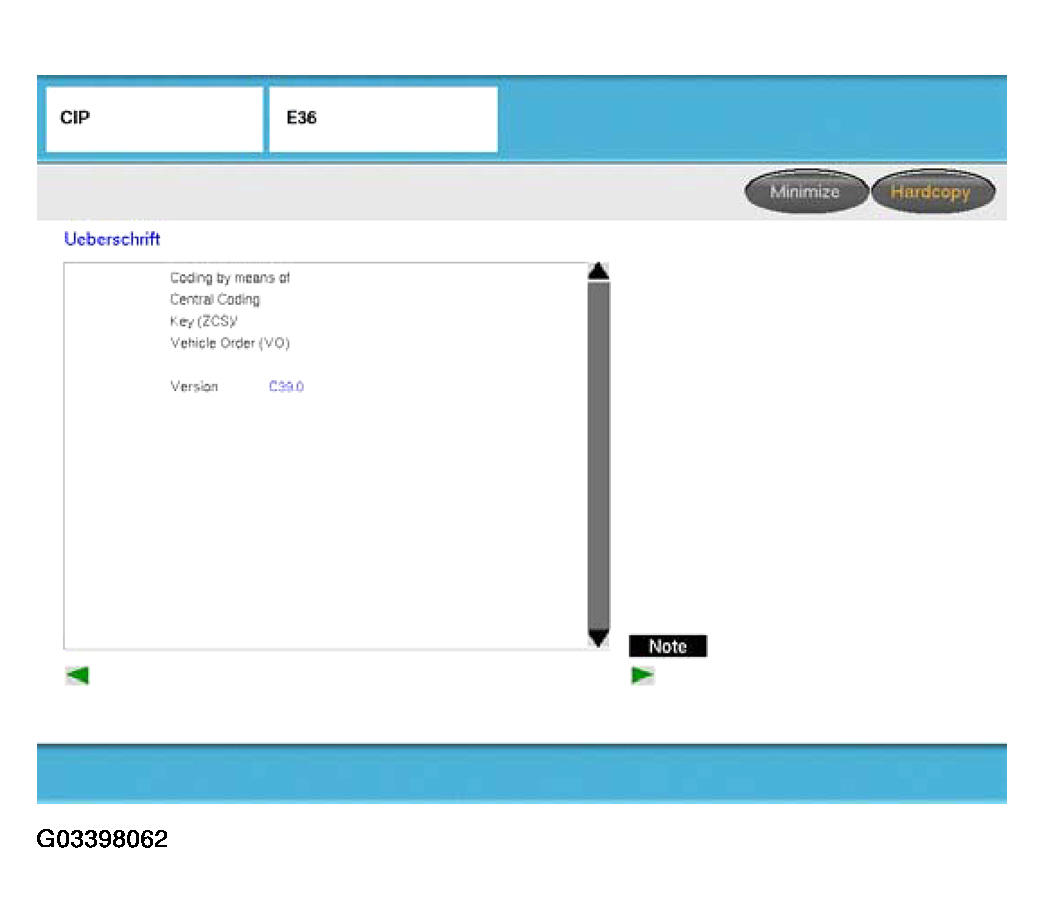Click the green left back arrow
The height and width of the screenshot is (923, 1045).
[x=77, y=676]
